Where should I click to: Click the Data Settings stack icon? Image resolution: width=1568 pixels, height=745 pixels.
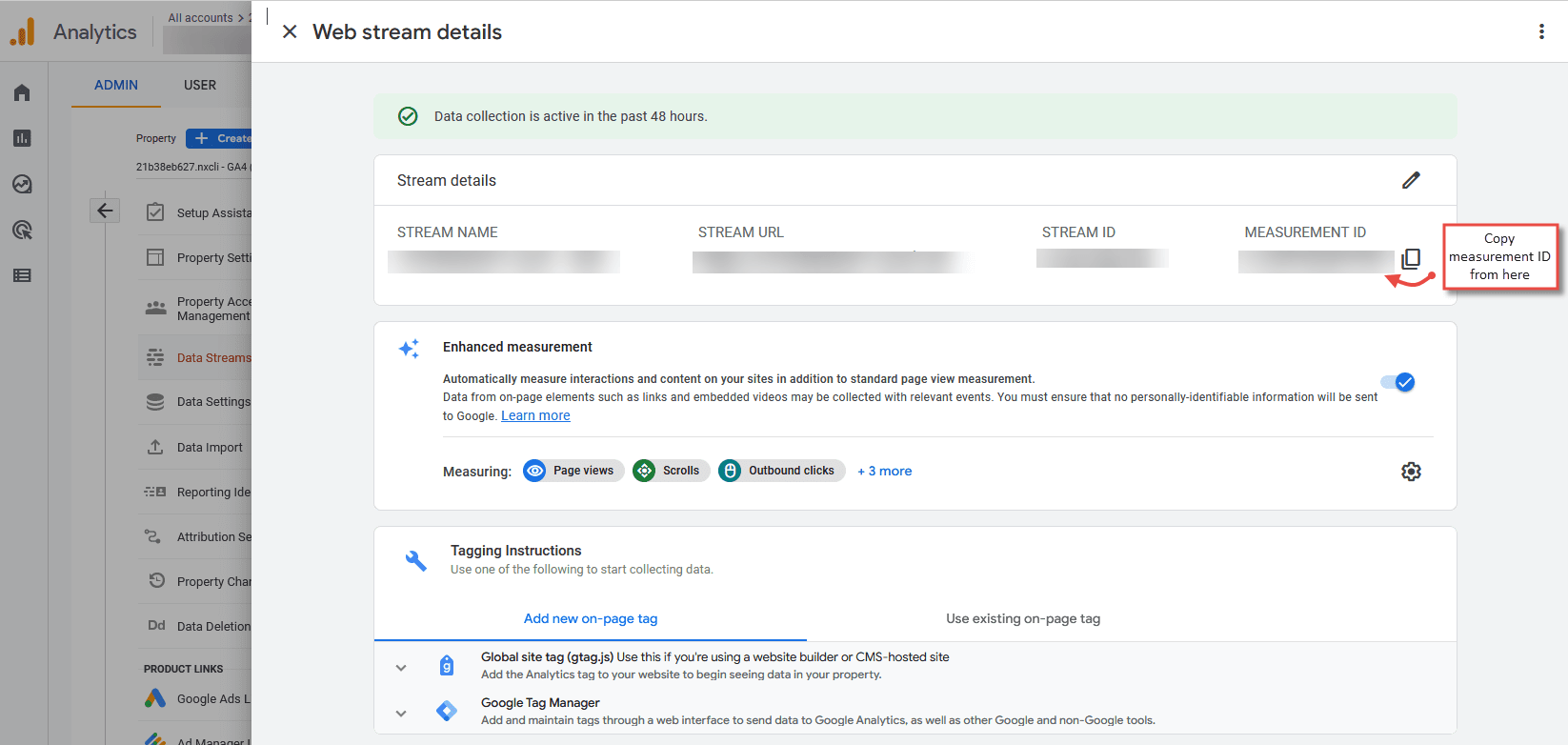tap(155, 402)
